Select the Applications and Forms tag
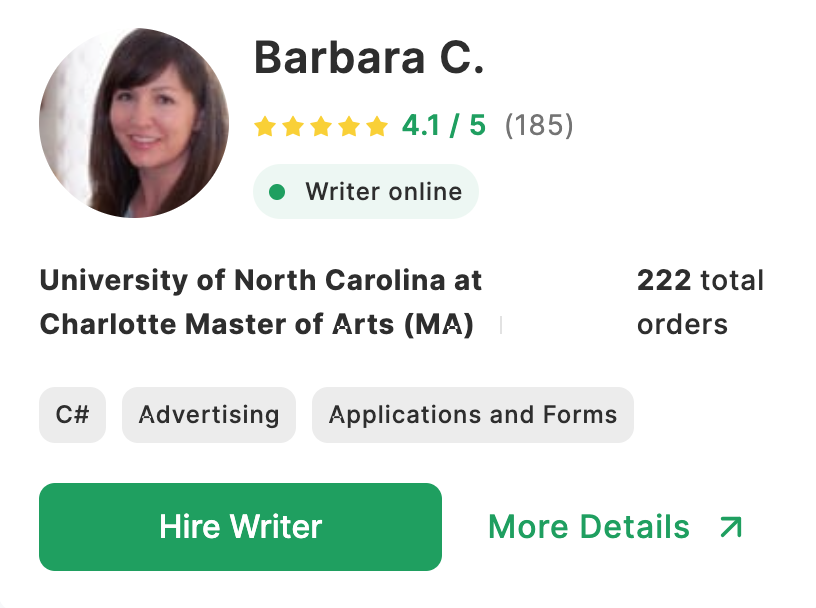816x608 pixels. pyautogui.click(x=473, y=414)
